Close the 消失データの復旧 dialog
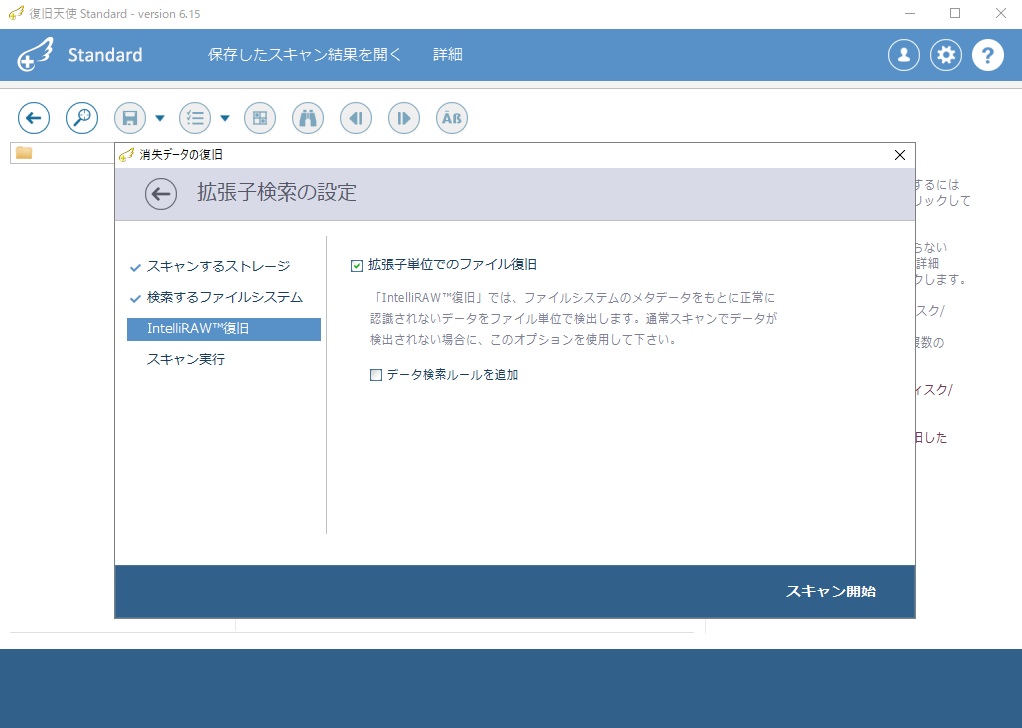The image size is (1022, 728). pos(899,155)
